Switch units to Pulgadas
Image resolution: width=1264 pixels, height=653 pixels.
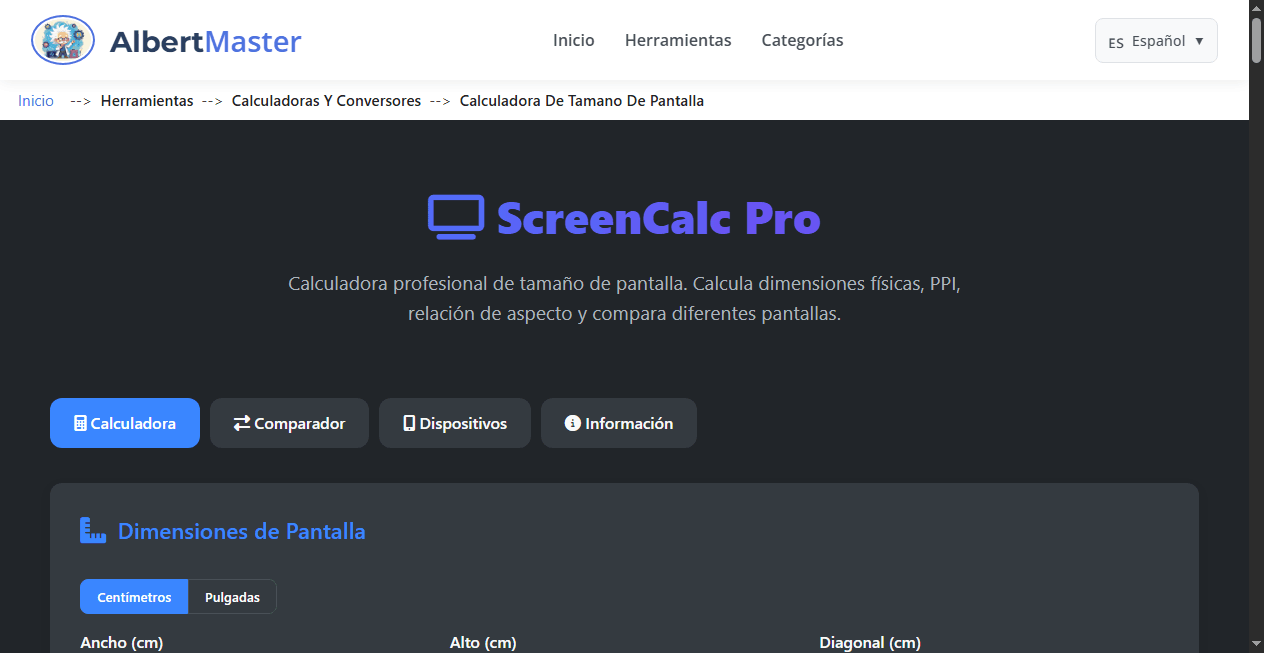[x=232, y=597]
